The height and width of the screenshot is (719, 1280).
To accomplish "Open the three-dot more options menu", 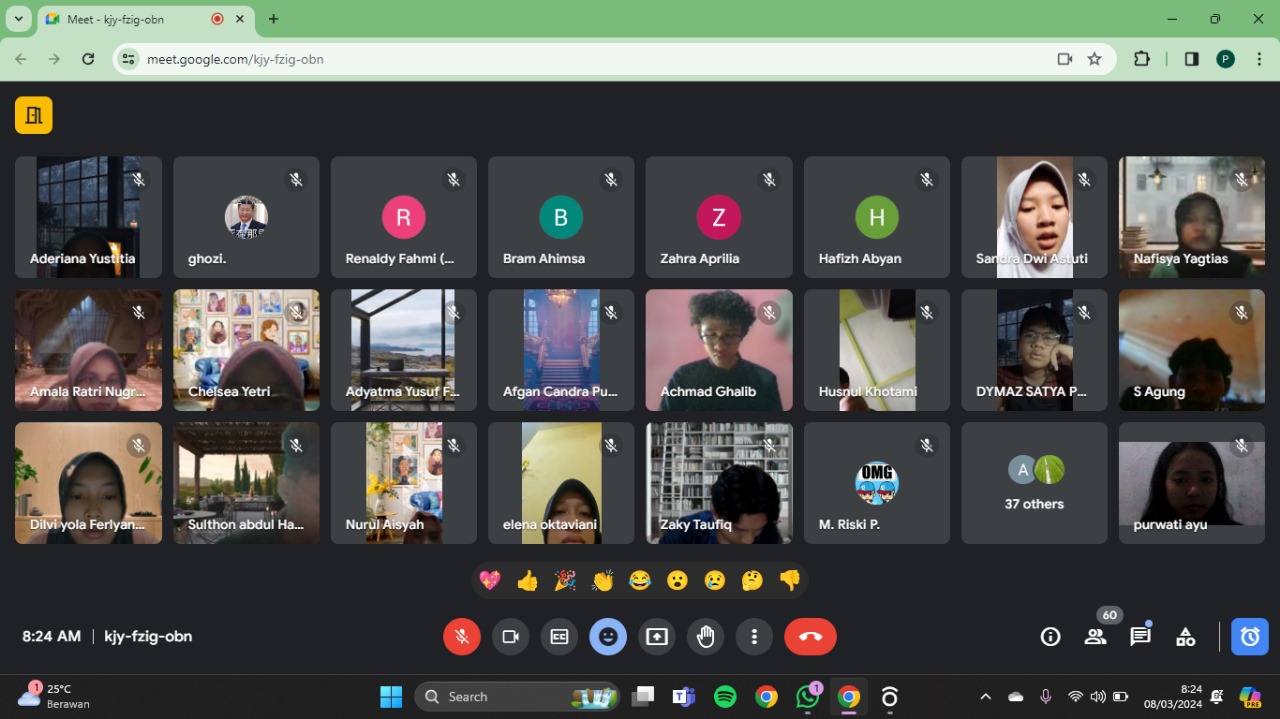I will (x=754, y=637).
